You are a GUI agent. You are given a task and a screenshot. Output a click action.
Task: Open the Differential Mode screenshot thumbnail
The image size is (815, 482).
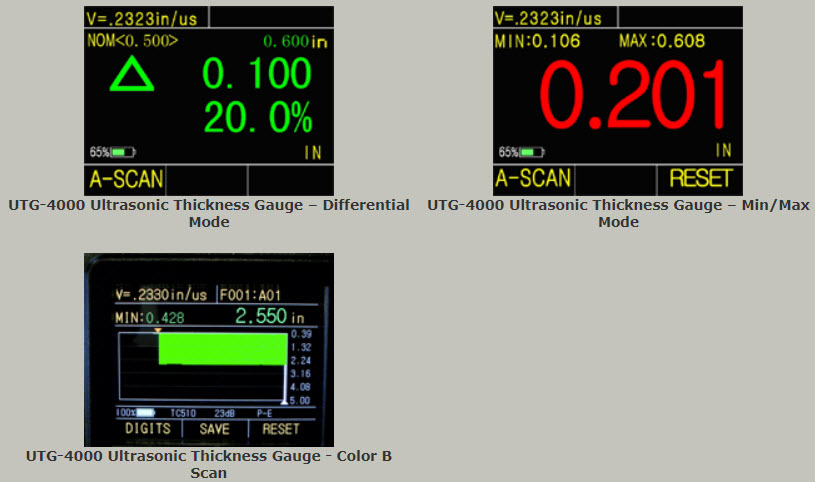209,101
